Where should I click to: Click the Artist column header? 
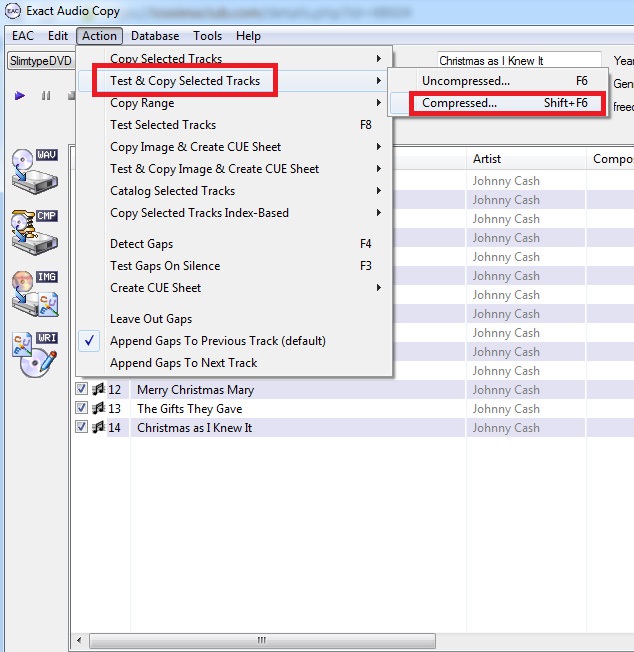pyautogui.click(x=526, y=159)
